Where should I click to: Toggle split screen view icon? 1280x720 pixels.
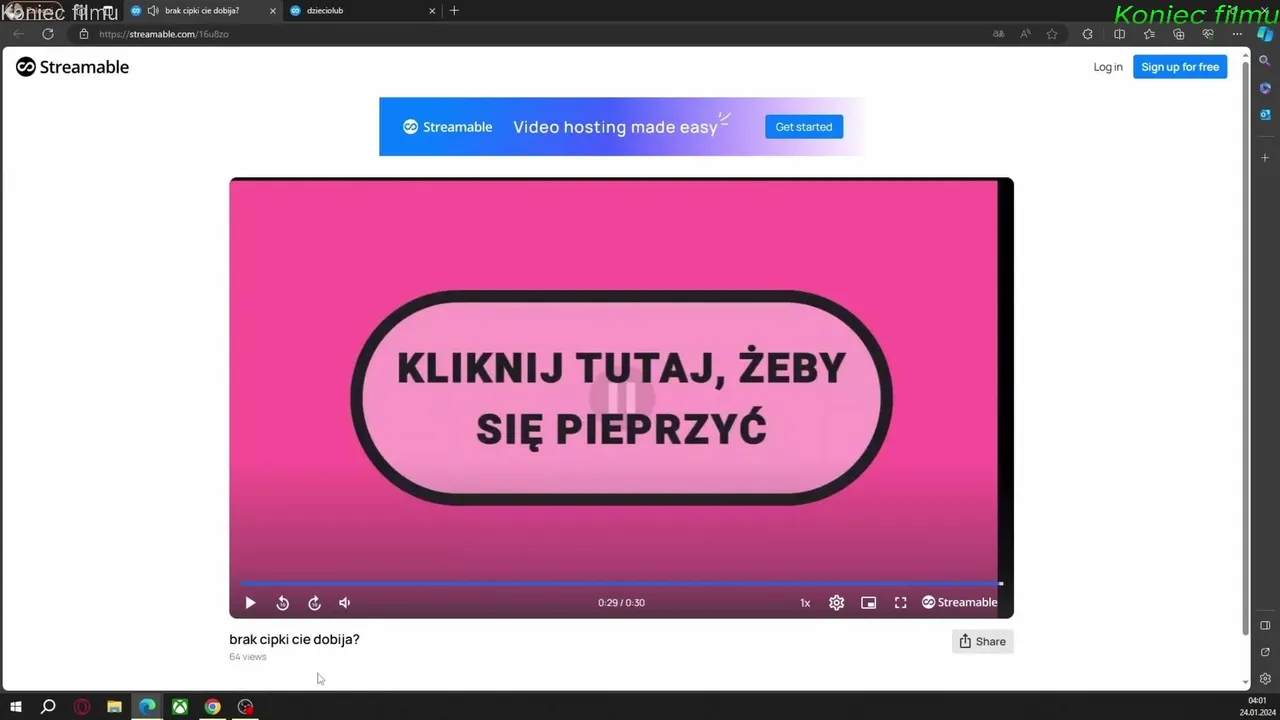1119,34
